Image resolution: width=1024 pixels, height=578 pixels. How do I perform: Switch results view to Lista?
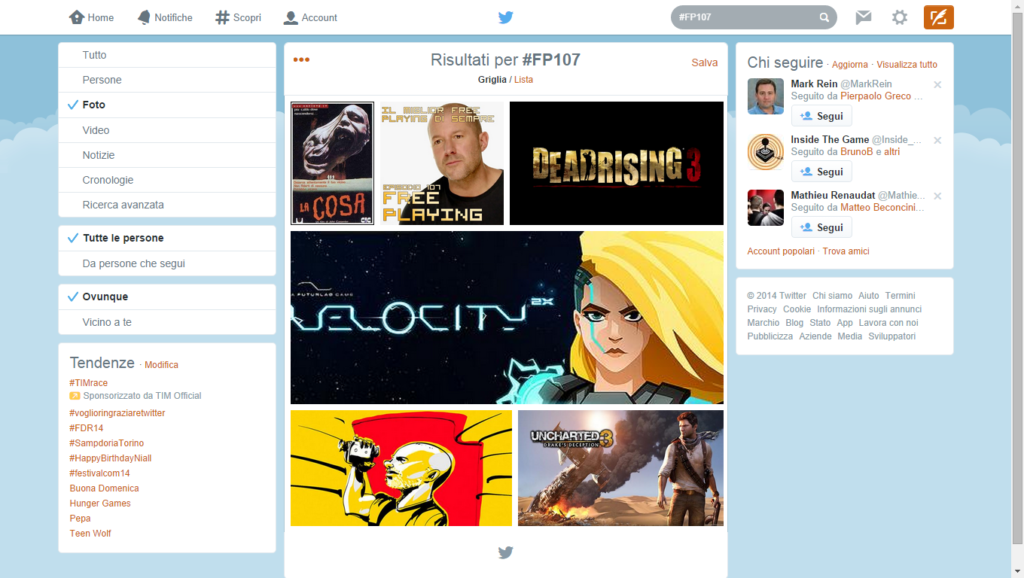pos(523,78)
